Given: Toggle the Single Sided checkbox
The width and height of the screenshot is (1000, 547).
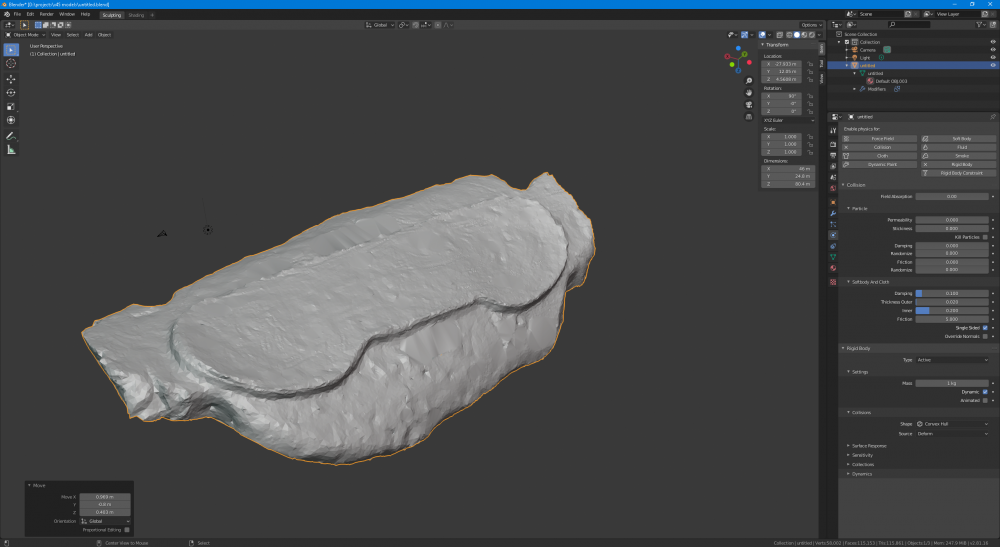Looking at the screenshot, I should pyautogui.click(x=985, y=328).
